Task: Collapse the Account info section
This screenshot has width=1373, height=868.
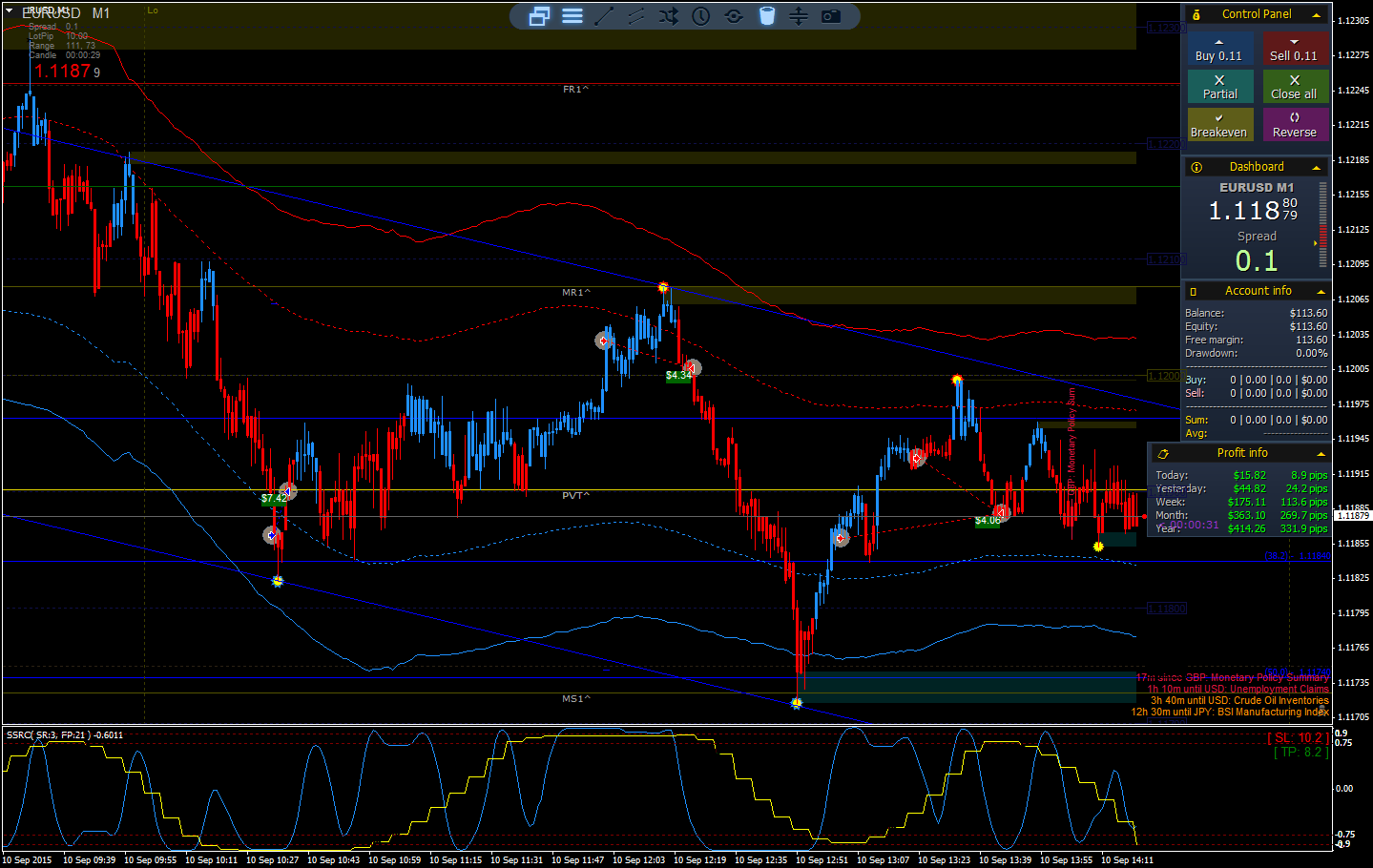Action: coord(1321,292)
